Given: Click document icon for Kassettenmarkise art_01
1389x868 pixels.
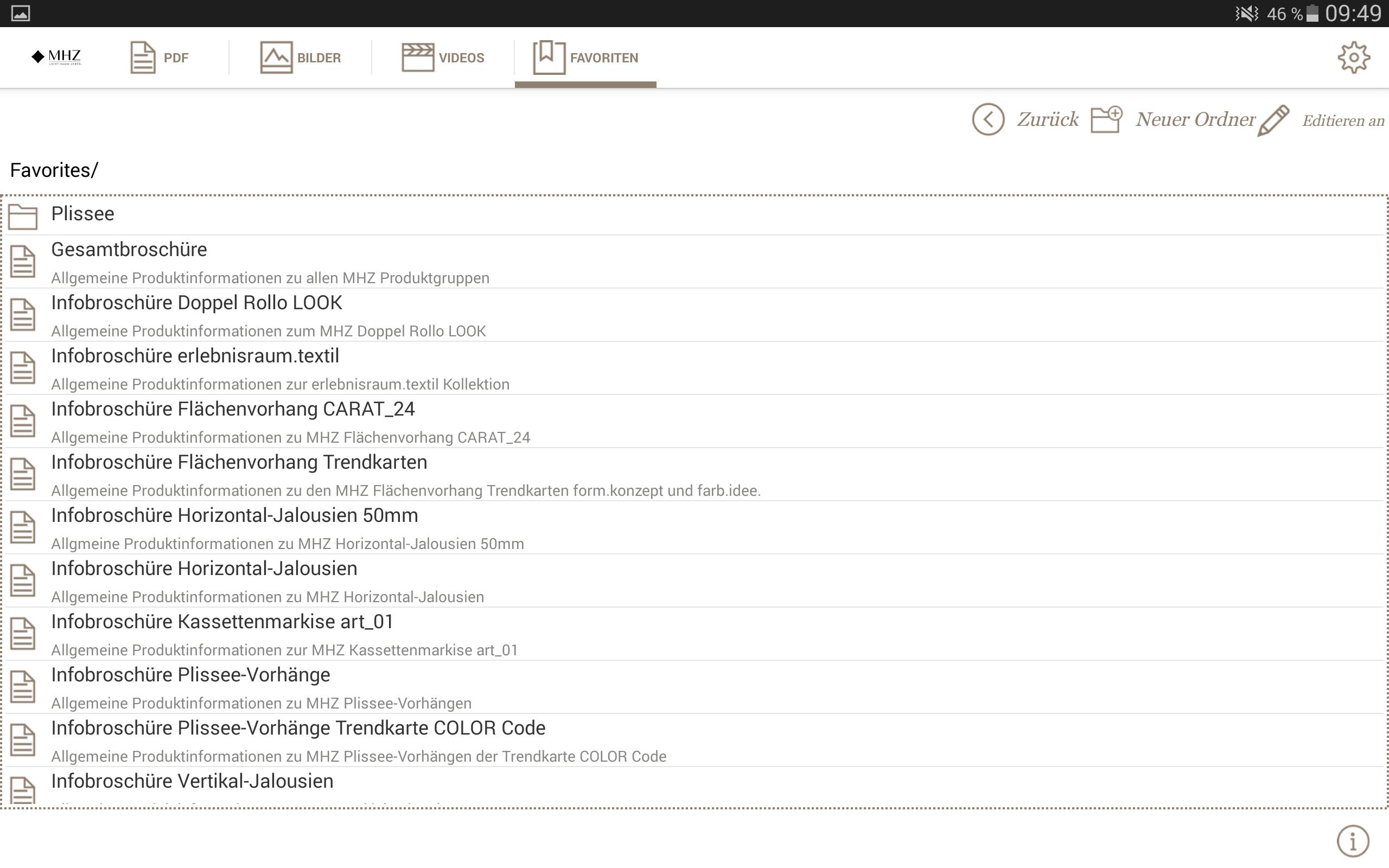Looking at the screenshot, I should click(x=23, y=634).
